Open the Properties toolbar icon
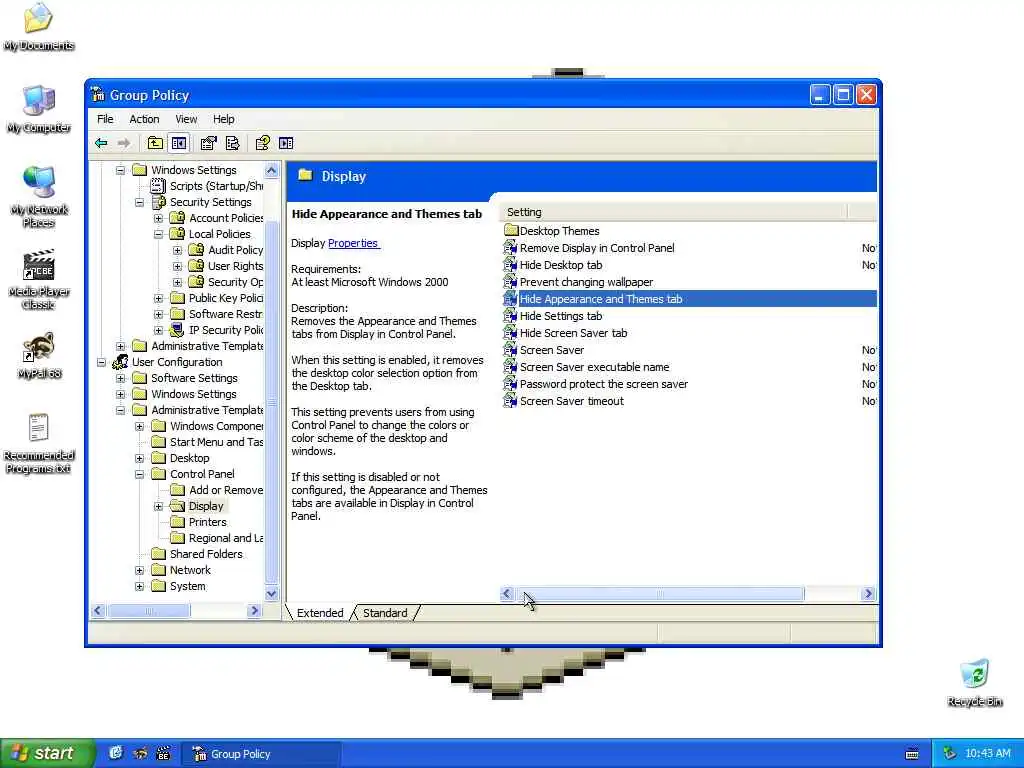 [208, 143]
